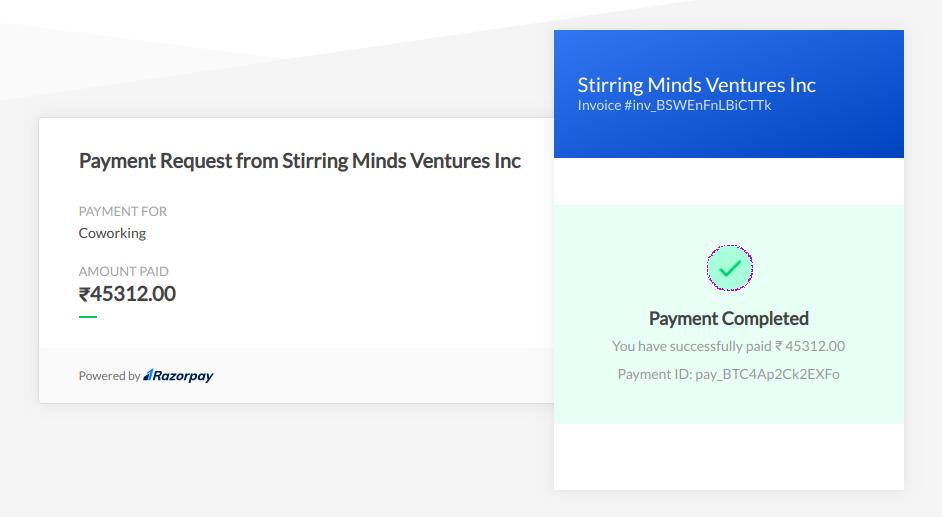Click the Powered by text
The image size is (942, 517).
pyautogui.click(x=109, y=376)
